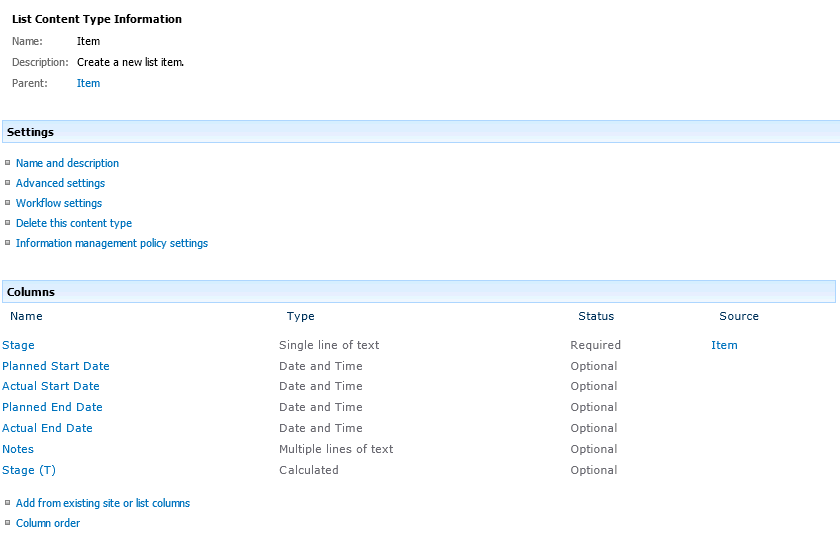
Task: Open the Actual Start Date column
Action: tap(51, 386)
